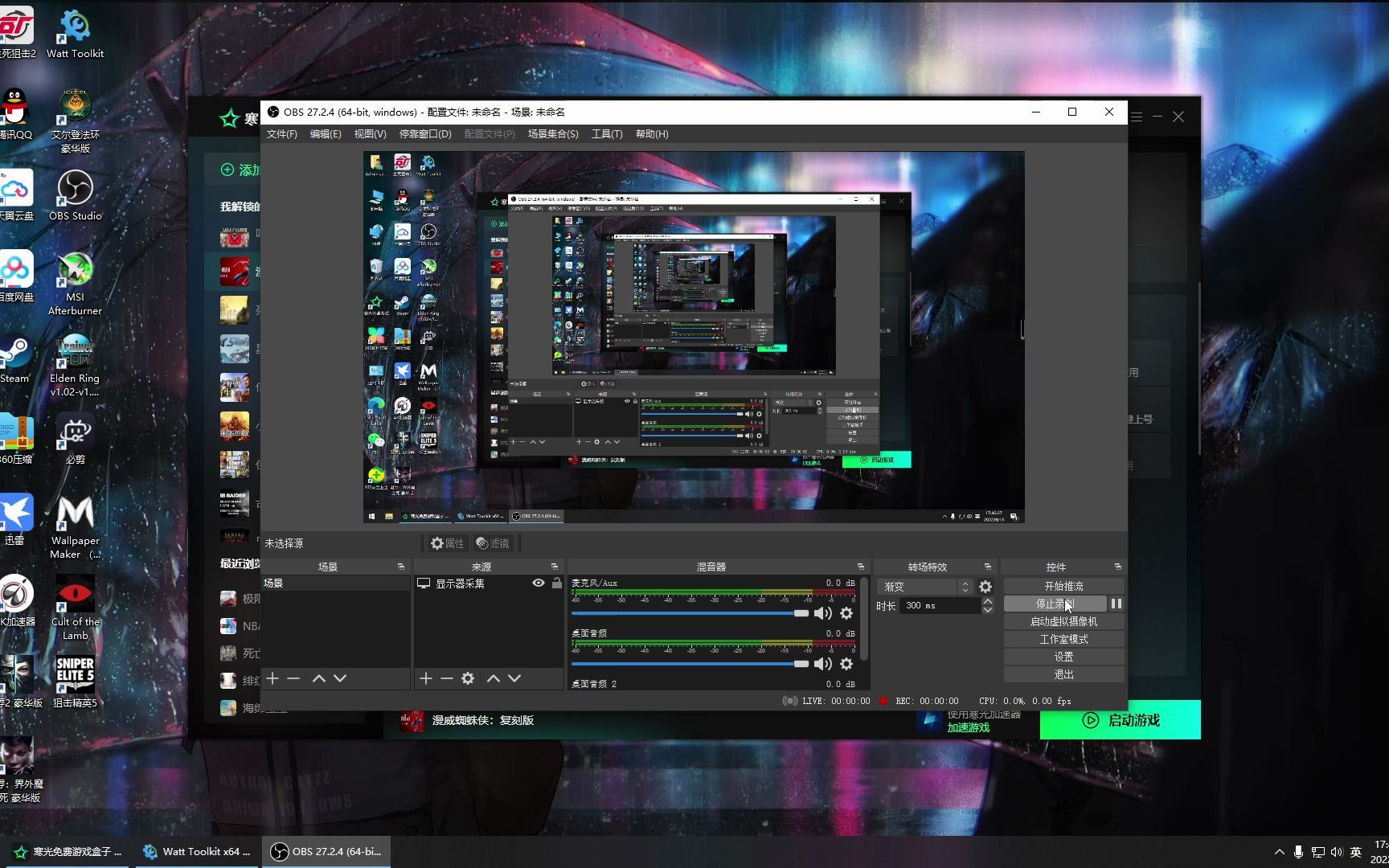The image size is (1389, 868).
Task: Switch to Watt Toolkit x64 taskbar button
Action: (197, 851)
